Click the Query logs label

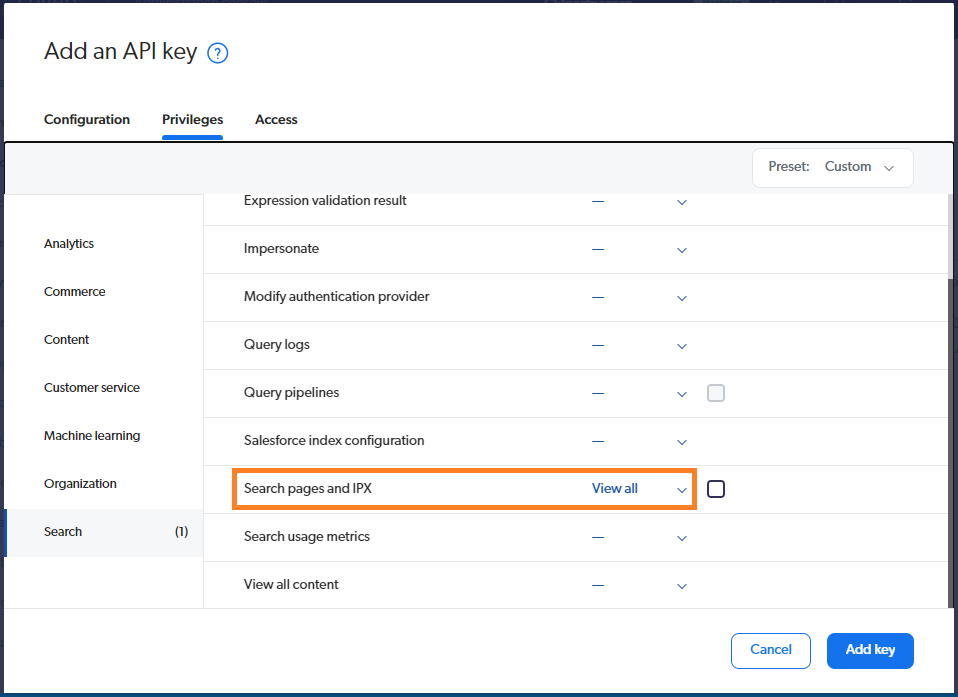coord(277,345)
